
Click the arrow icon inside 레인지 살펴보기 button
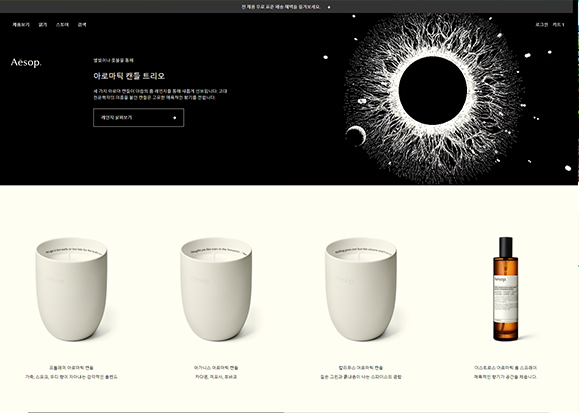point(175,118)
